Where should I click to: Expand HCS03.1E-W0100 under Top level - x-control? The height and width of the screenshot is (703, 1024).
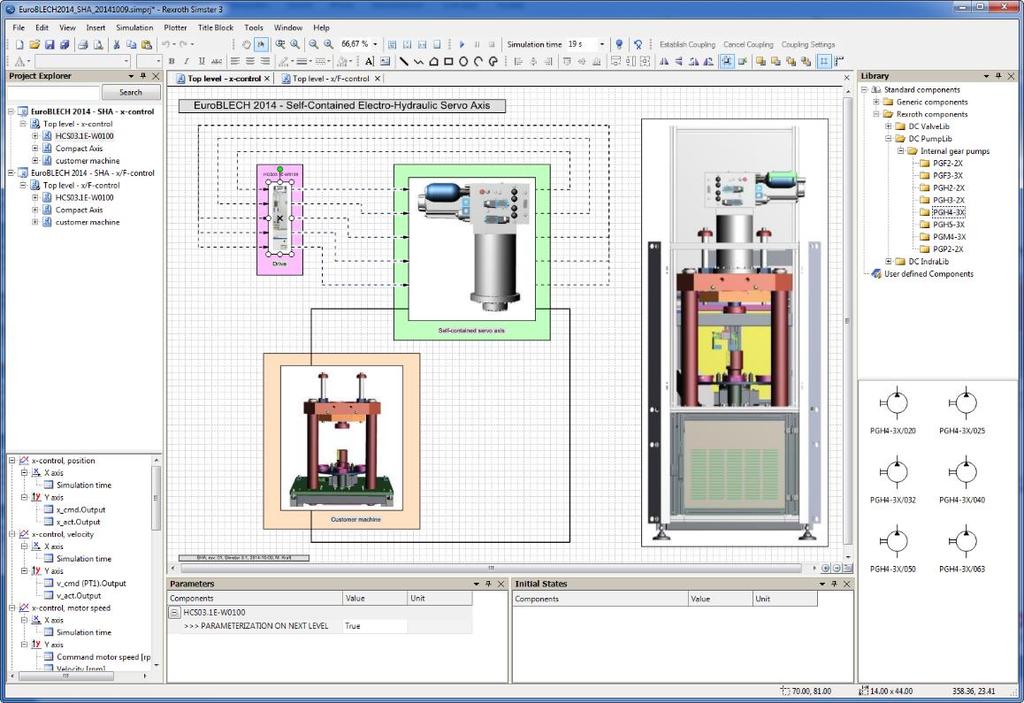[35, 136]
